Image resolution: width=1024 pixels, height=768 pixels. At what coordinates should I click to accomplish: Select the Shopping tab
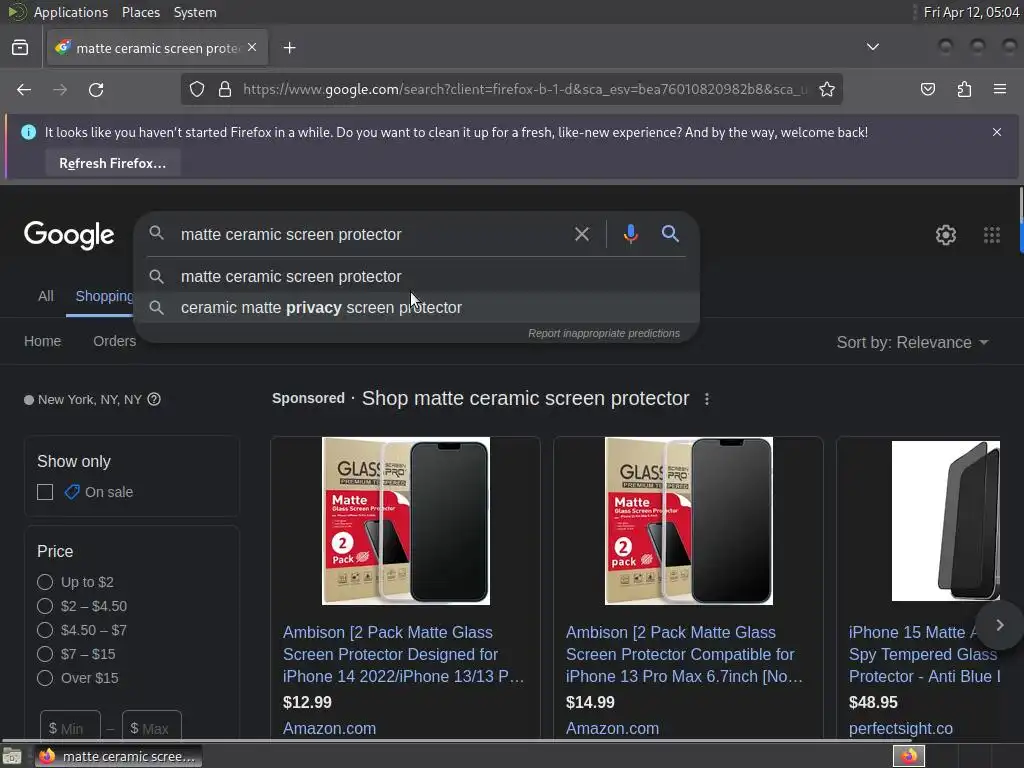104,296
